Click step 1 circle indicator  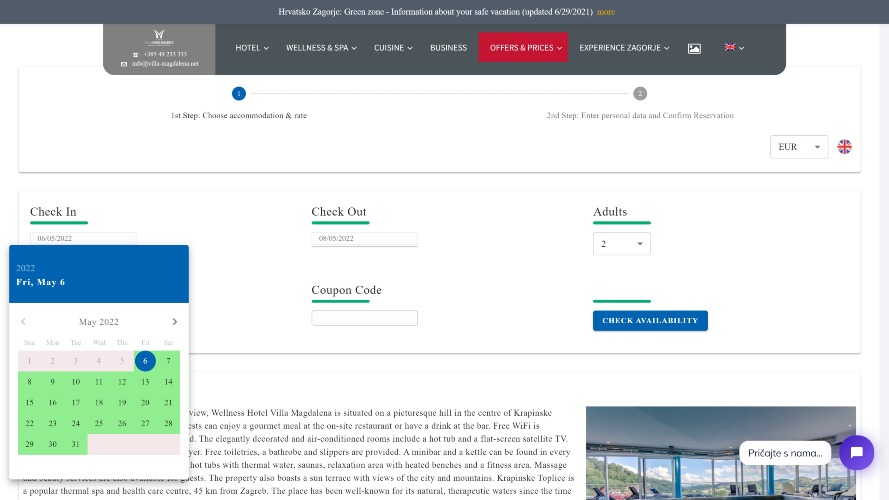pyautogui.click(x=239, y=94)
